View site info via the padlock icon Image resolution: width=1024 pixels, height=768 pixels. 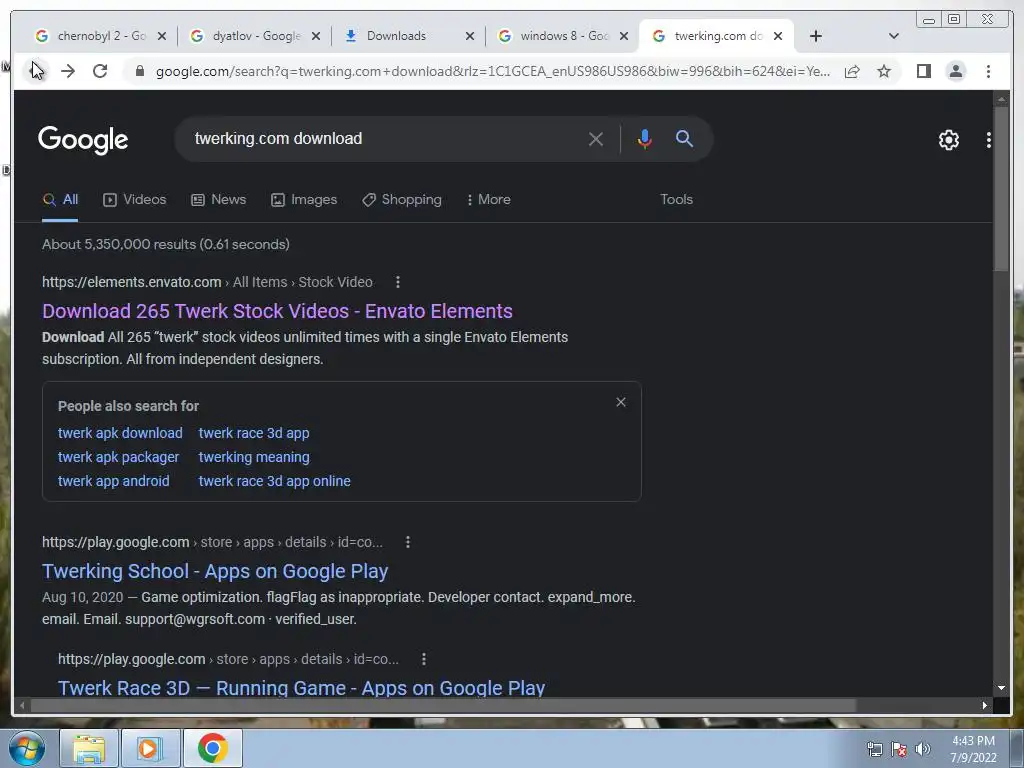tap(139, 71)
